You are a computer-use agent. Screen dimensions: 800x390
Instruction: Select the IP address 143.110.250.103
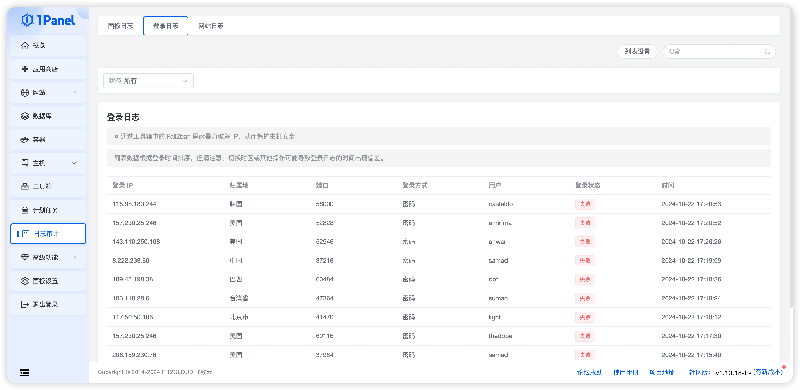[x=136, y=241]
